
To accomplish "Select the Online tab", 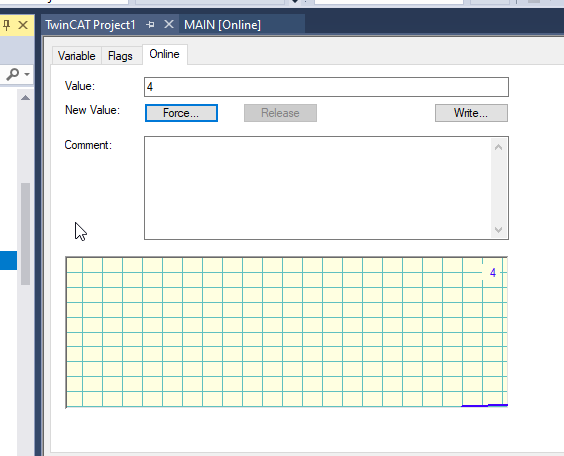I will (164, 54).
